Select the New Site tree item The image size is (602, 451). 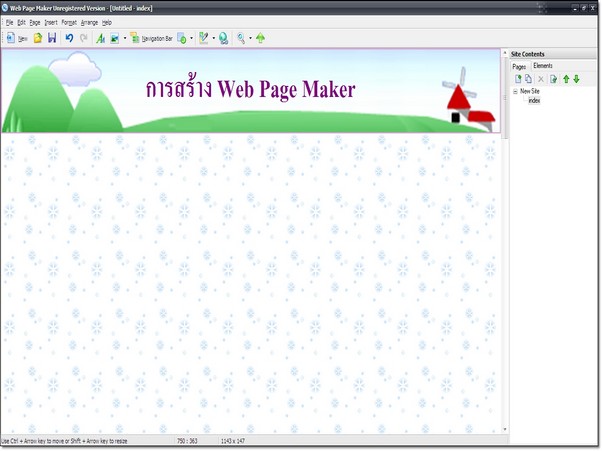tap(529, 91)
